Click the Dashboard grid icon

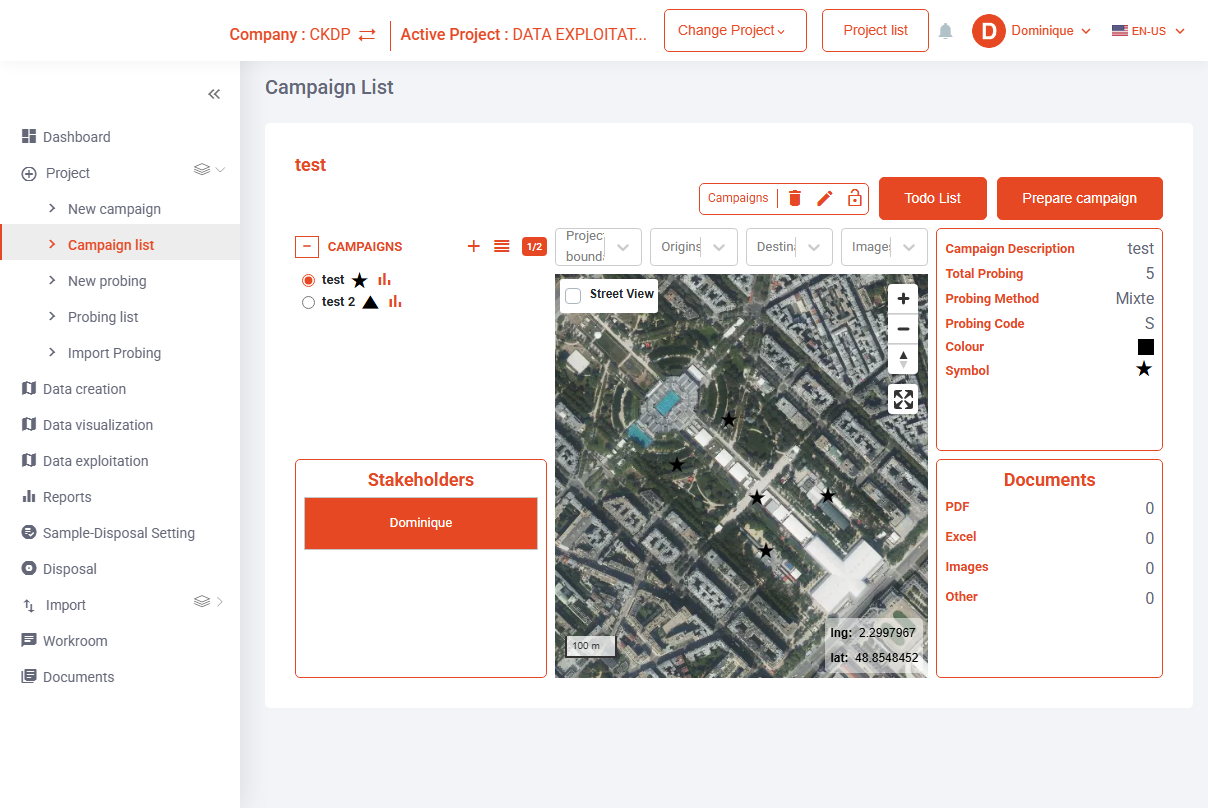[x=29, y=136]
